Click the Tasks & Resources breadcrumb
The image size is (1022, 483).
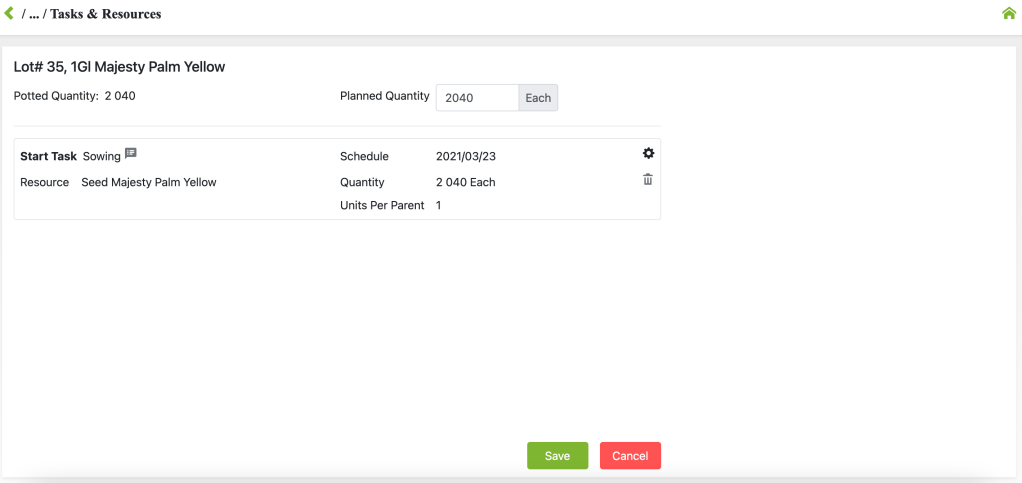tap(105, 15)
